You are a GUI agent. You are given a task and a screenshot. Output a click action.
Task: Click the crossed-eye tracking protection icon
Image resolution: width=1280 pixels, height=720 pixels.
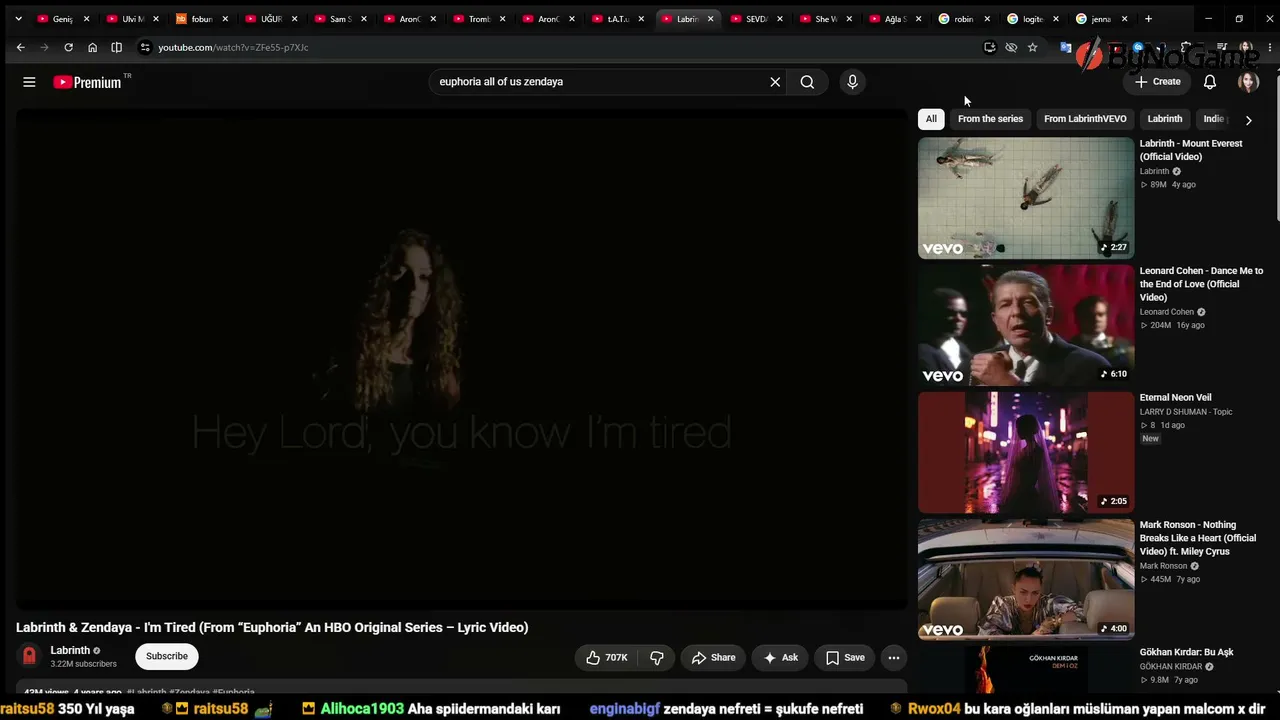[1011, 47]
